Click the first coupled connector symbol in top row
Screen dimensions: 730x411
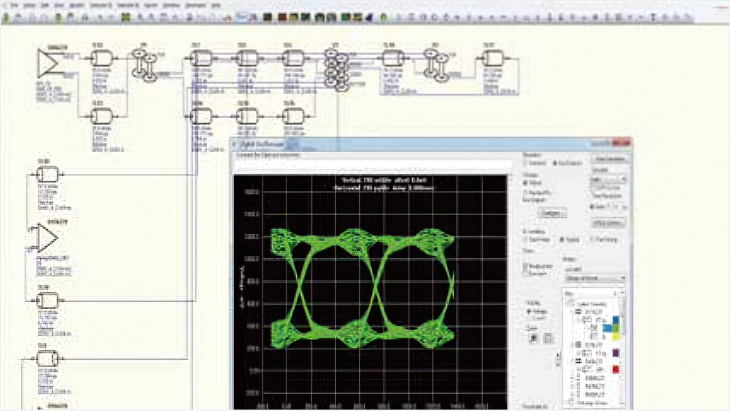pyautogui.click(x=145, y=62)
